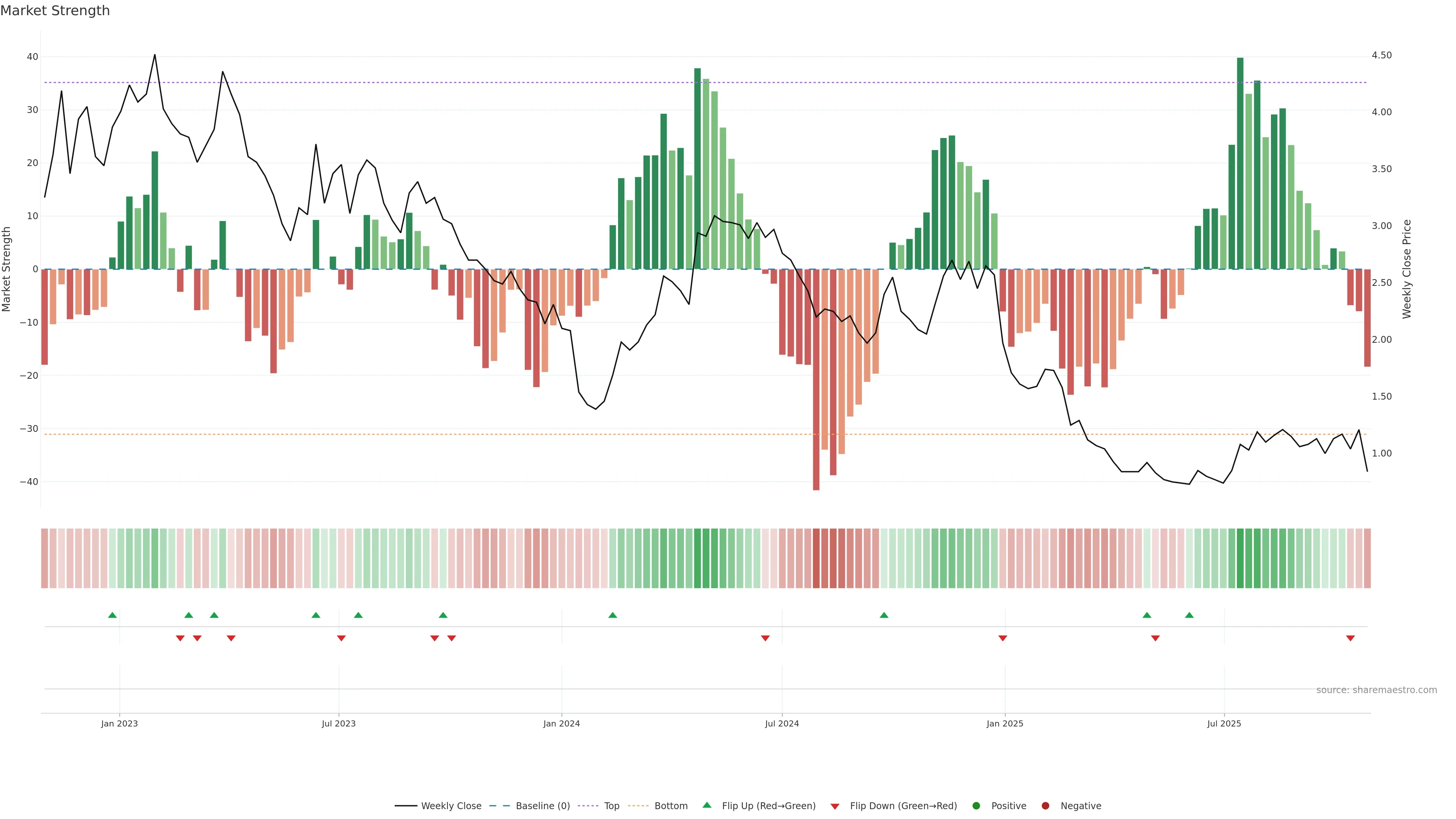Click the Positive green circle legend icon

(976, 805)
